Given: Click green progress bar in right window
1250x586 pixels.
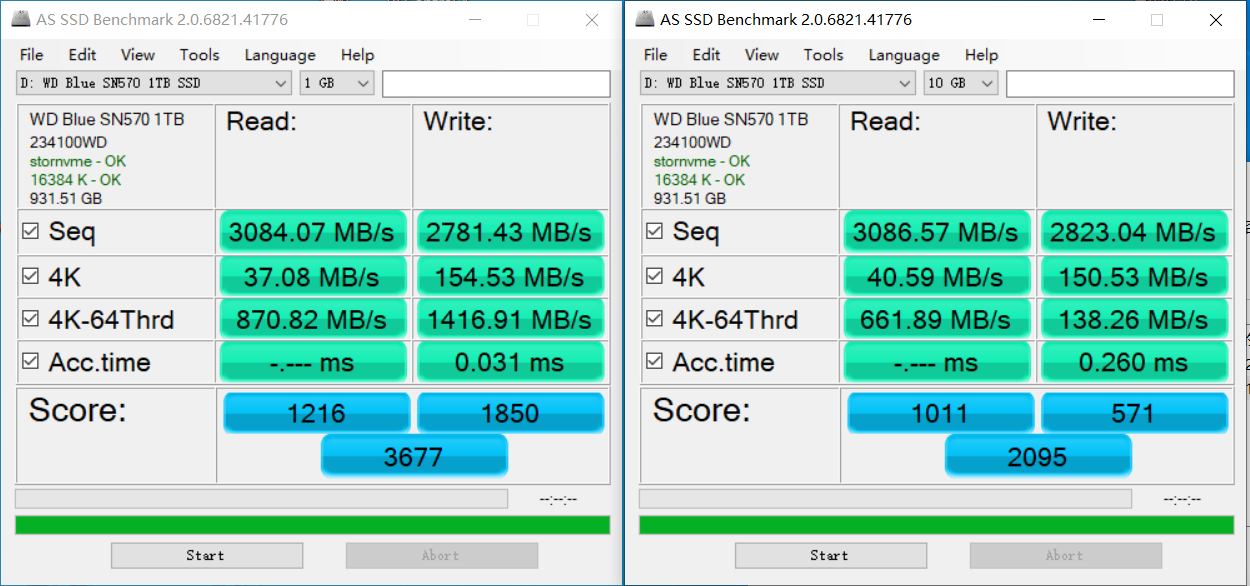Looking at the screenshot, I should [936, 525].
